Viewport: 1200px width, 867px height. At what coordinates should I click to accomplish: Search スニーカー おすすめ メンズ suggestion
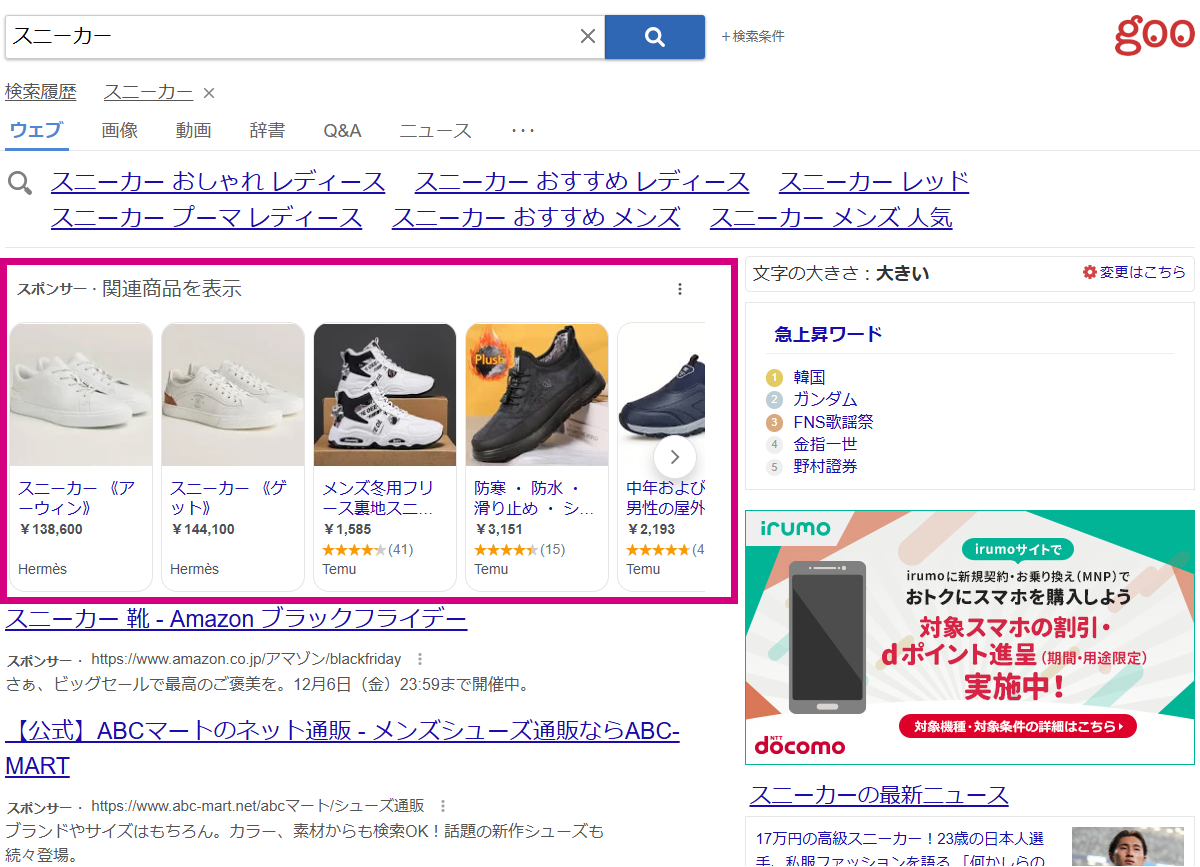(536, 217)
